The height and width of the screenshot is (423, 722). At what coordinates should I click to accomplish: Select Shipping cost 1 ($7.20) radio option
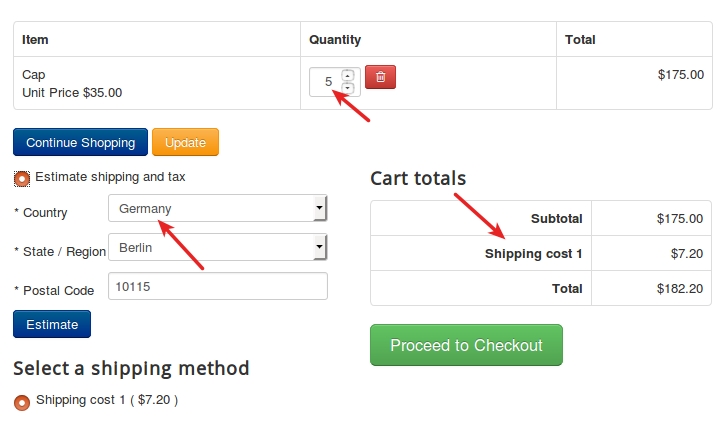(22, 402)
